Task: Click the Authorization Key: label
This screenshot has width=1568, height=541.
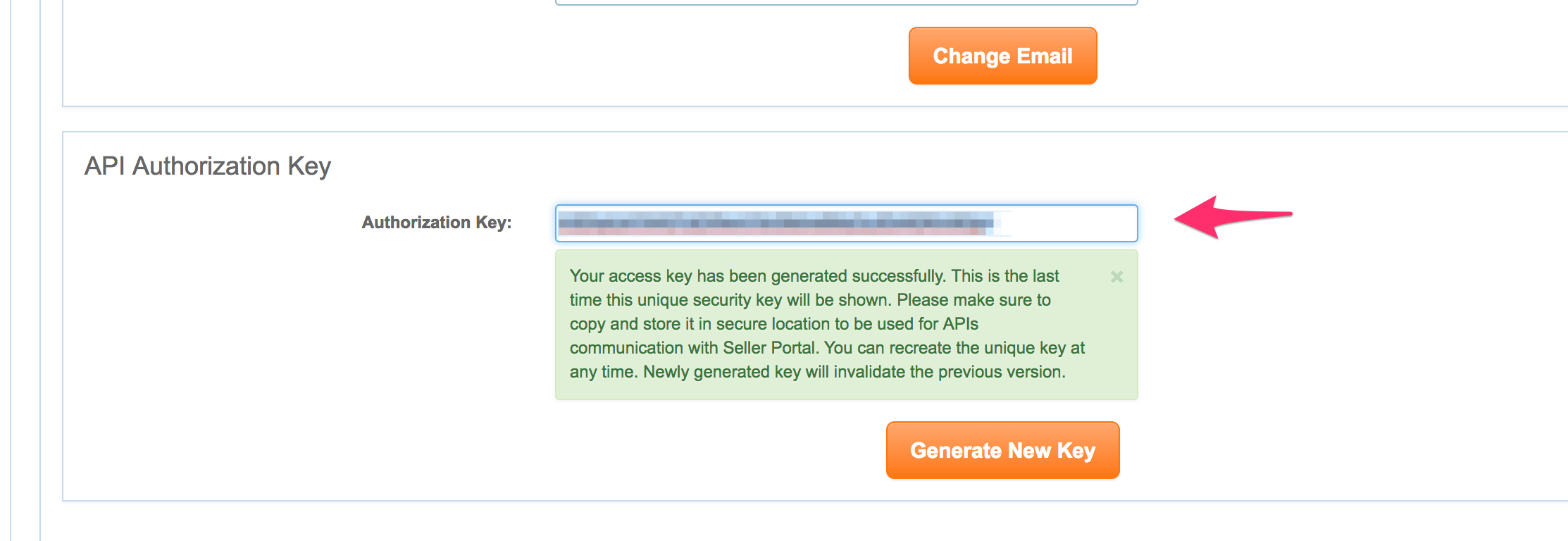Action: tap(437, 223)
